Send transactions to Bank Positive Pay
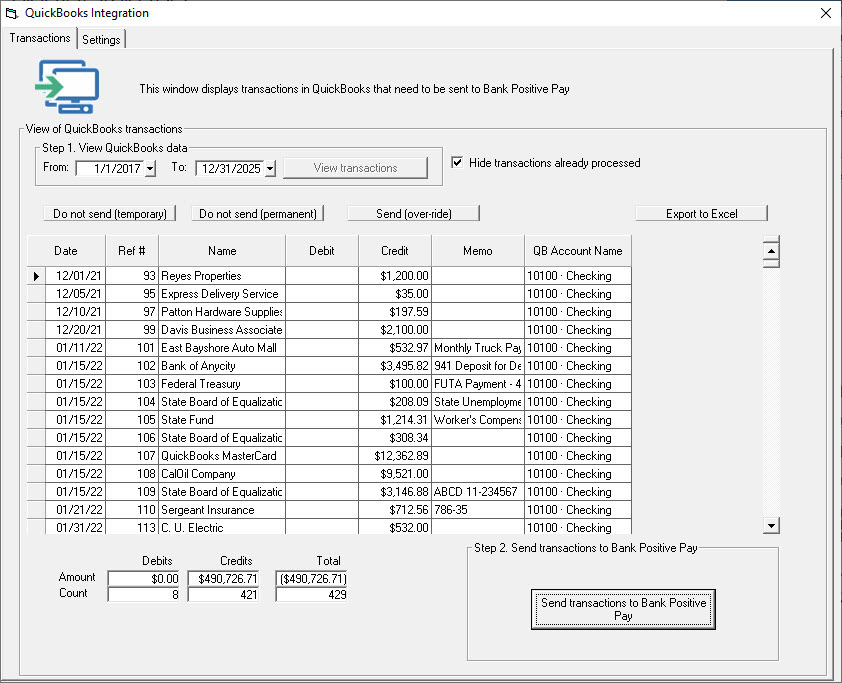This screenshot has width=842, height=683. coord(623,609)
